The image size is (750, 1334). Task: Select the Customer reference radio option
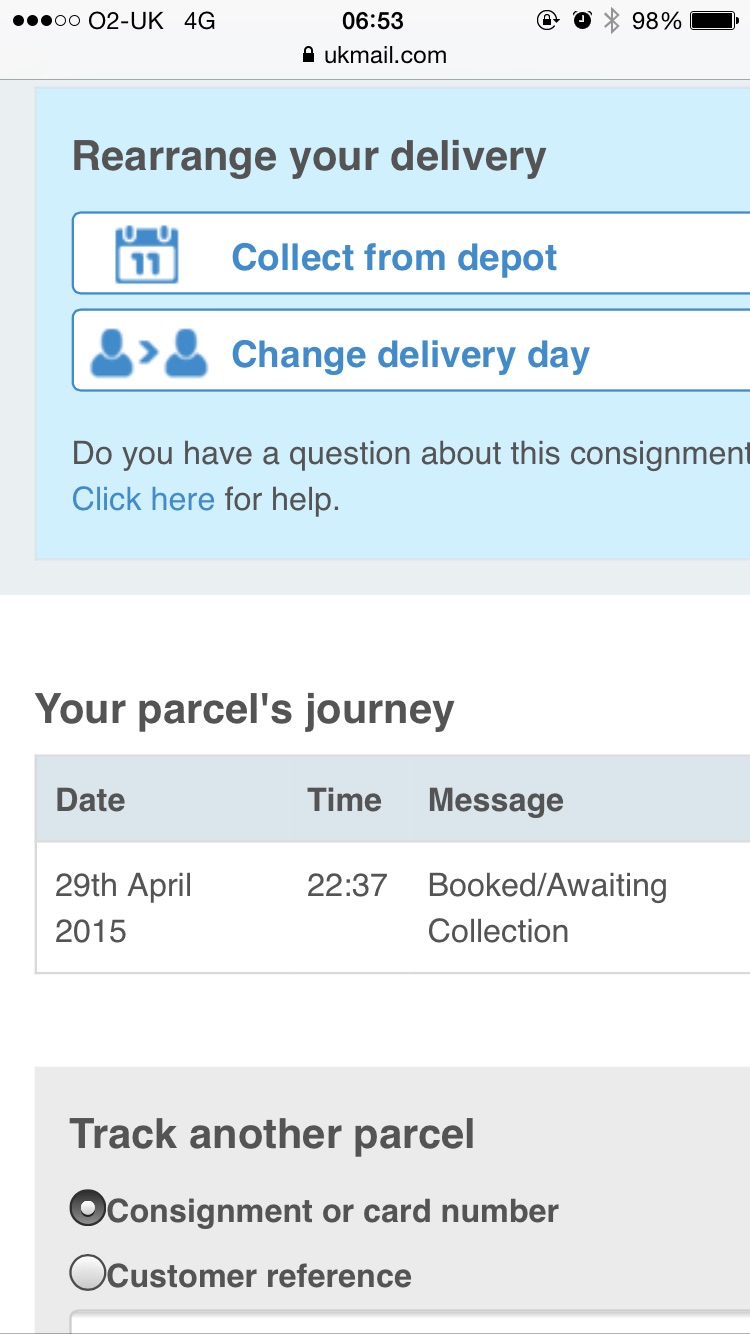88,1273
